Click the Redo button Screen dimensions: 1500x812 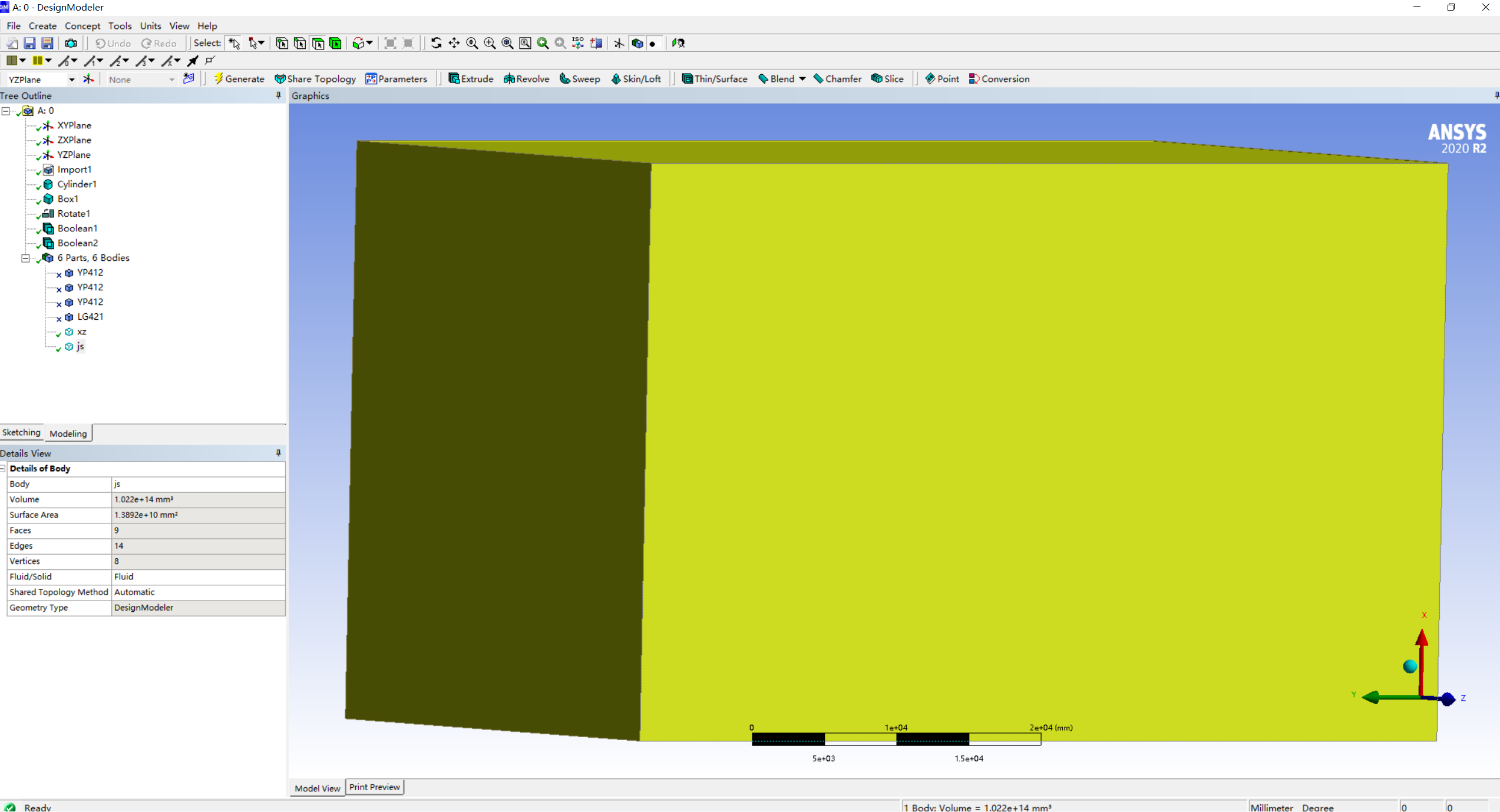[159, 43]
